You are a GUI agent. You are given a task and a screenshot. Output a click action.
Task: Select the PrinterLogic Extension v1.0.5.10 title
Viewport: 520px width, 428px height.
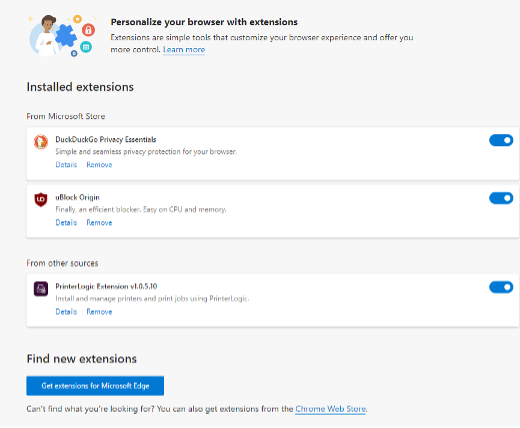pyautogui.click(x=106, y=286)
